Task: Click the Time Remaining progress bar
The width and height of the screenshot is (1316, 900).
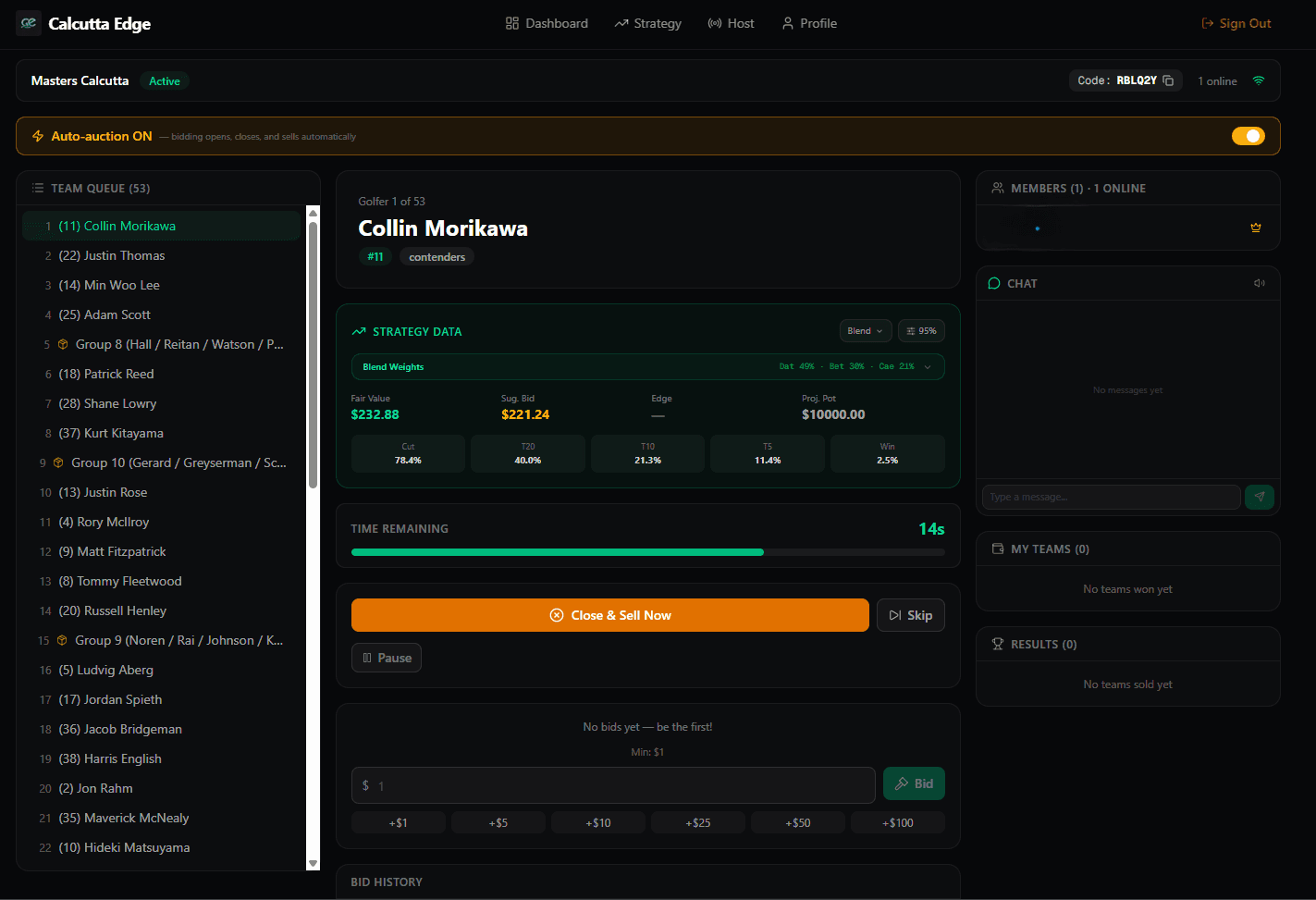Action: (x=647, y=552)
